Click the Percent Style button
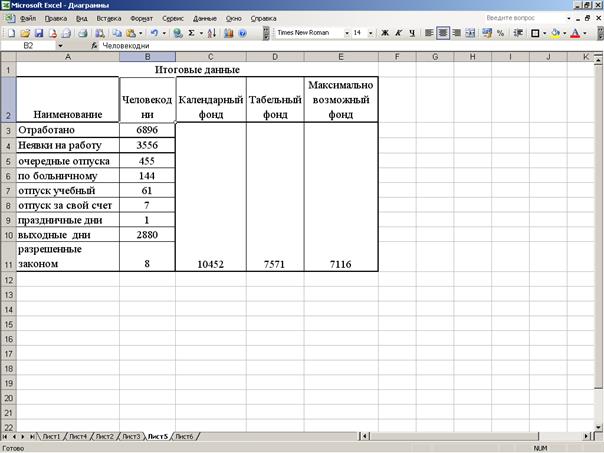The image size is (604, 453). point(500,33)
